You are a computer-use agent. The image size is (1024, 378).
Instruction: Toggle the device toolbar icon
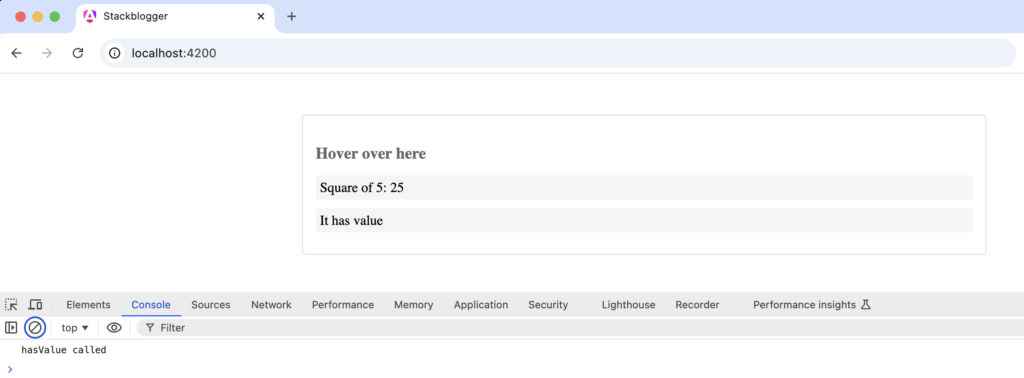(x=35, y=304)
